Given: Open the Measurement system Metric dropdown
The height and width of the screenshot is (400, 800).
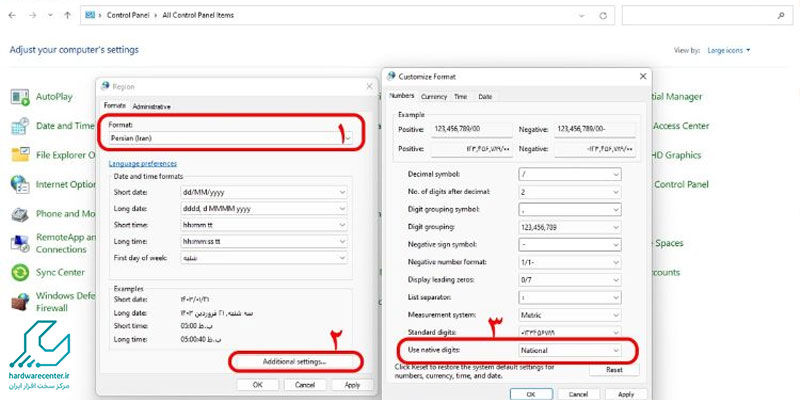Looking at the screenshot, I should pos(570,315).
